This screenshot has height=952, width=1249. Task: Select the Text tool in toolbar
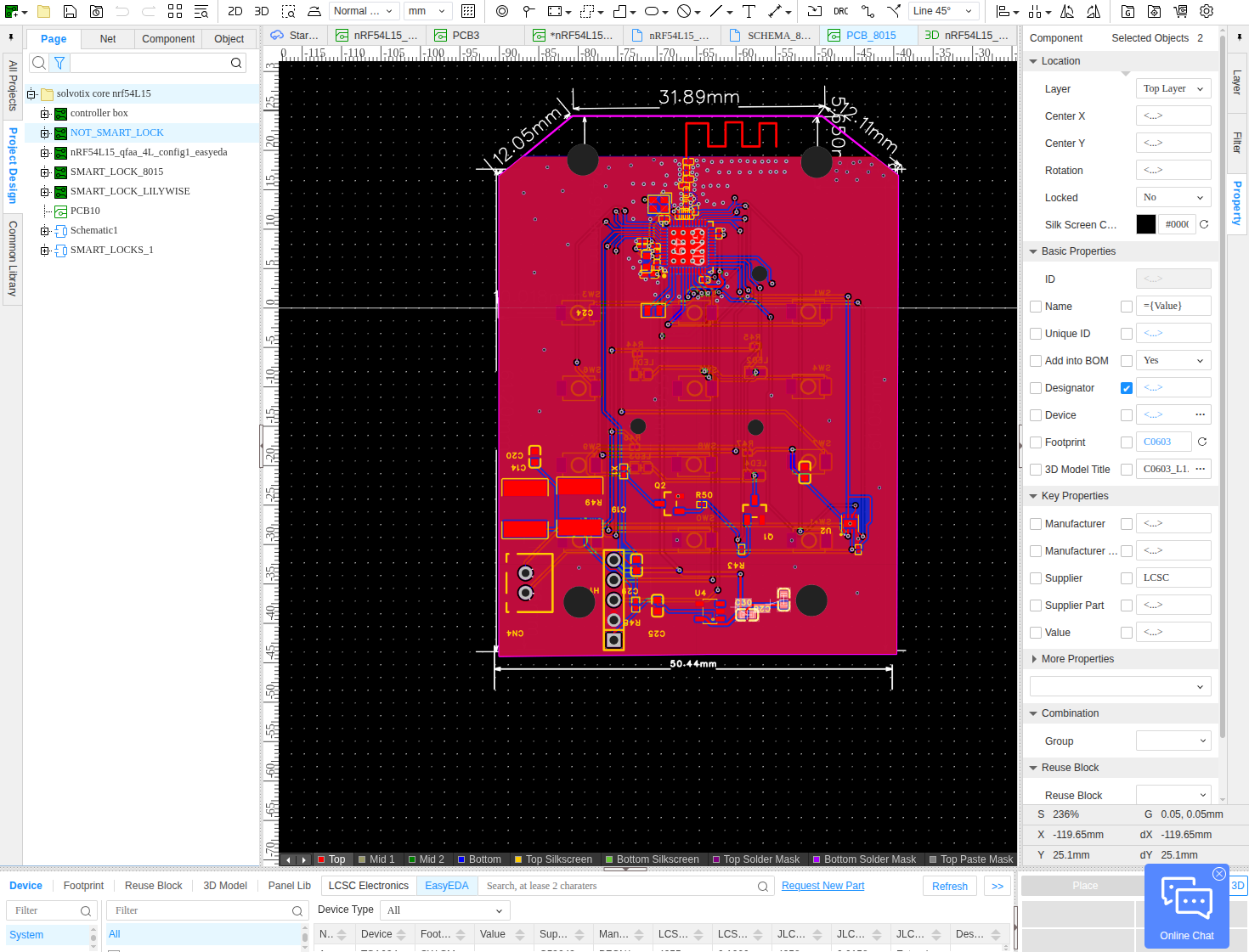[749, 11]
